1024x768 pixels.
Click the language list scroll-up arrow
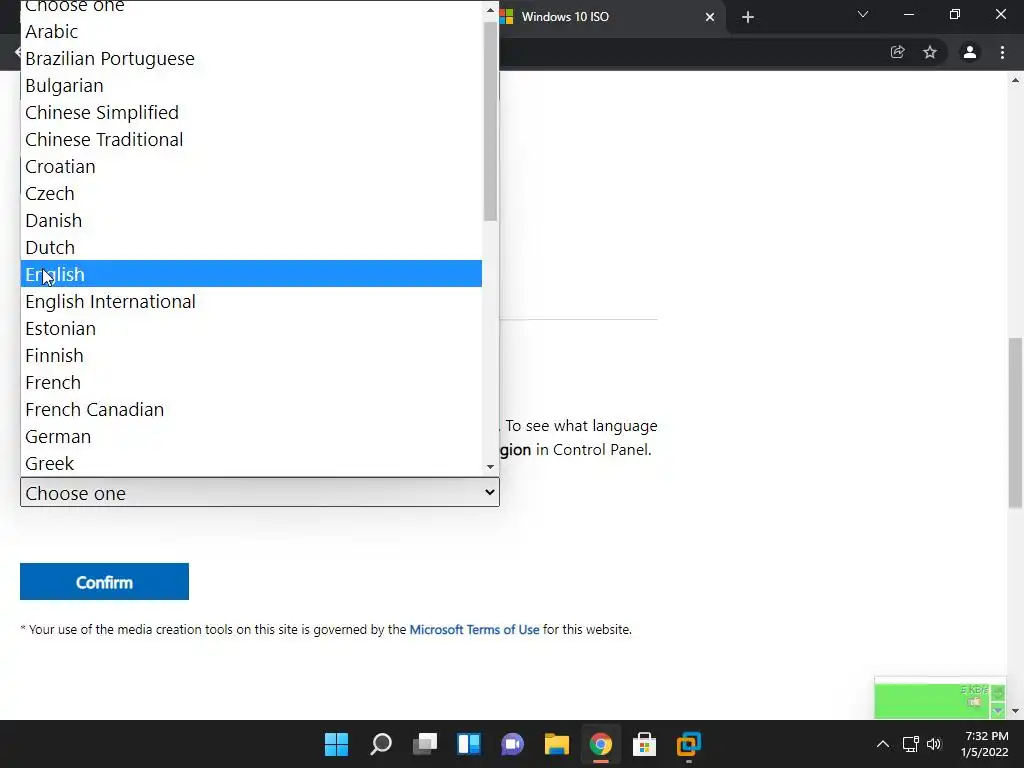point(490,10)
